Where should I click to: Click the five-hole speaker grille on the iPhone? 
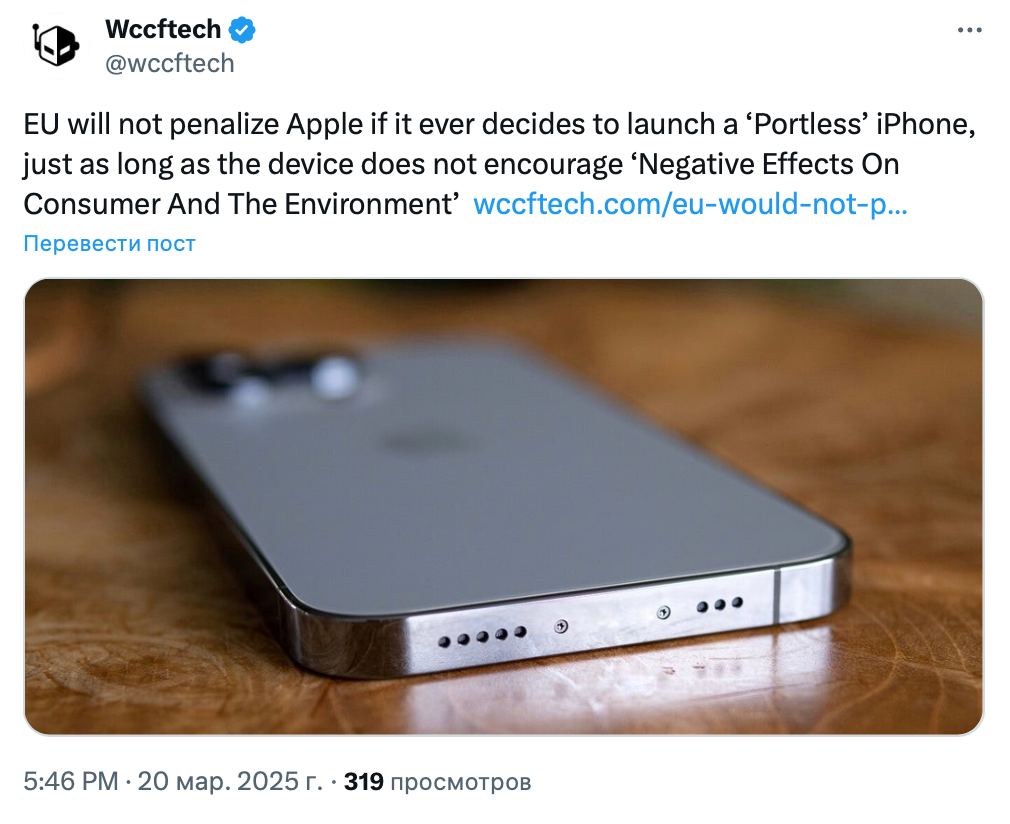point(481,637)
